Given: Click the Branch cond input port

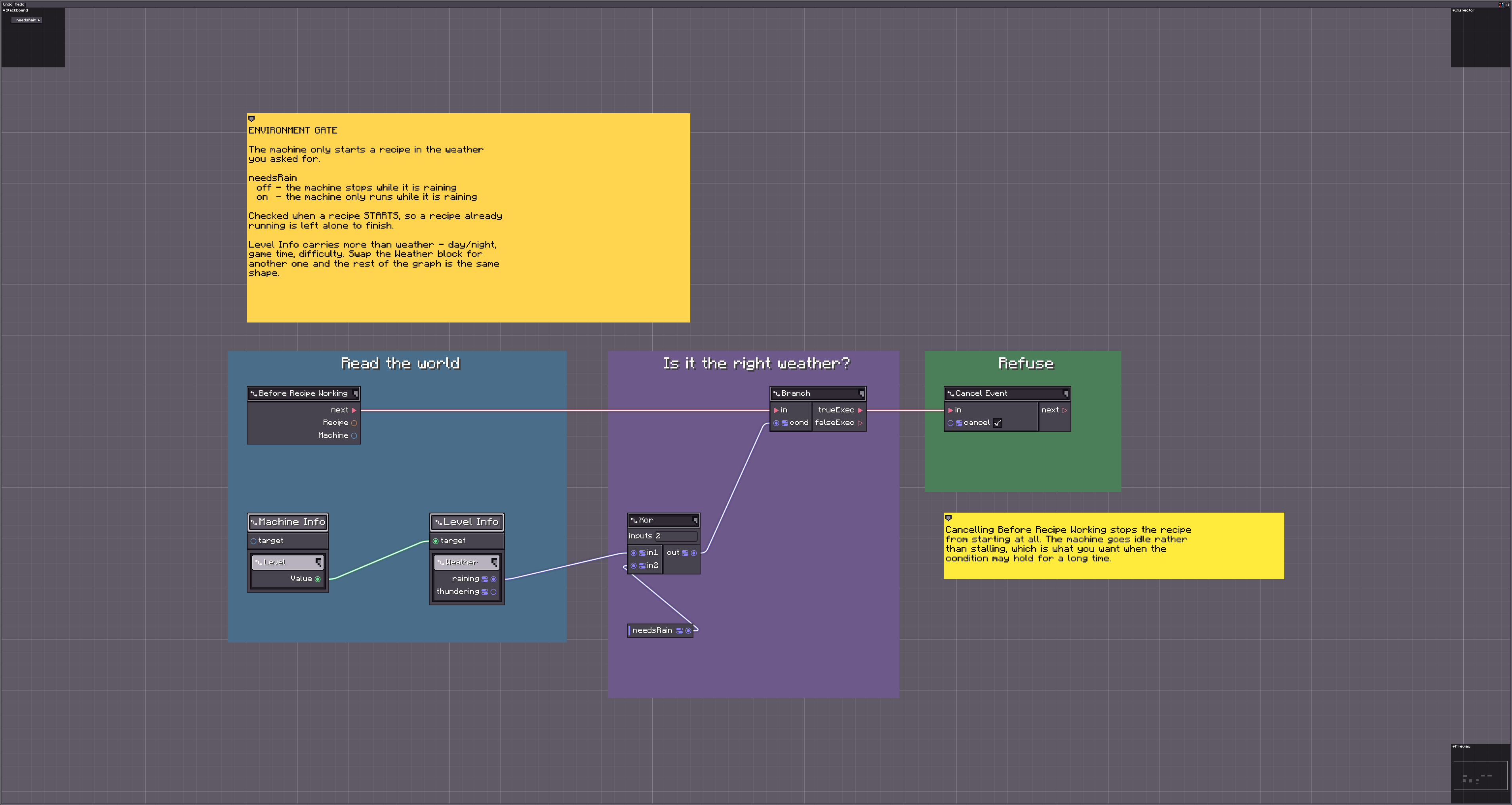Looking at the screenshot, I should pos(776,423).
